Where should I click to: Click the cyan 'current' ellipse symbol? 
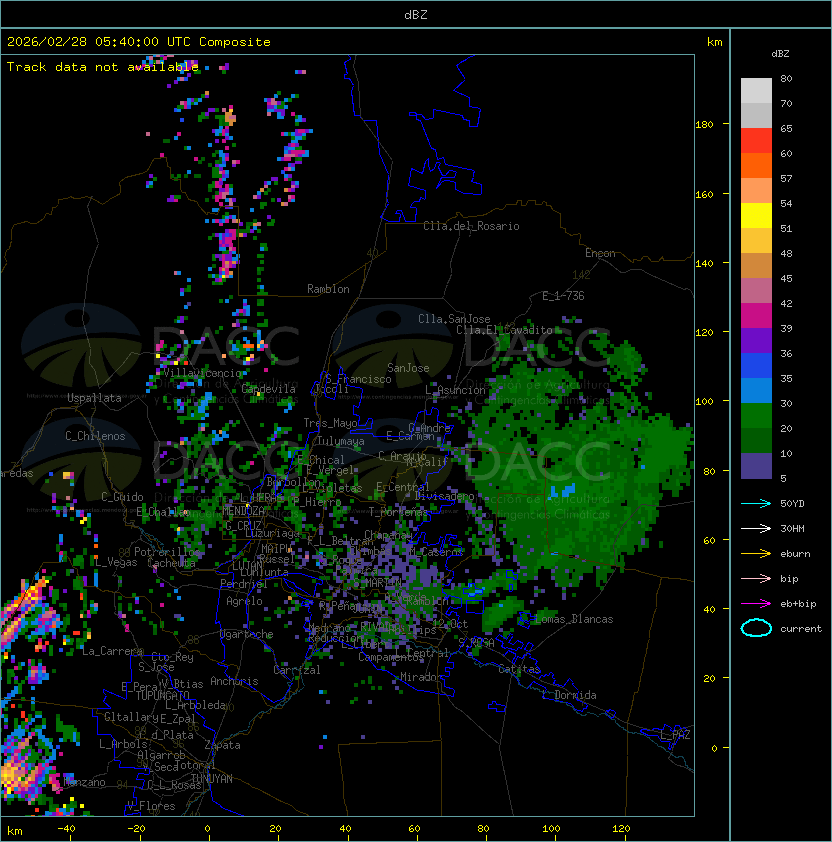point(756,628)
